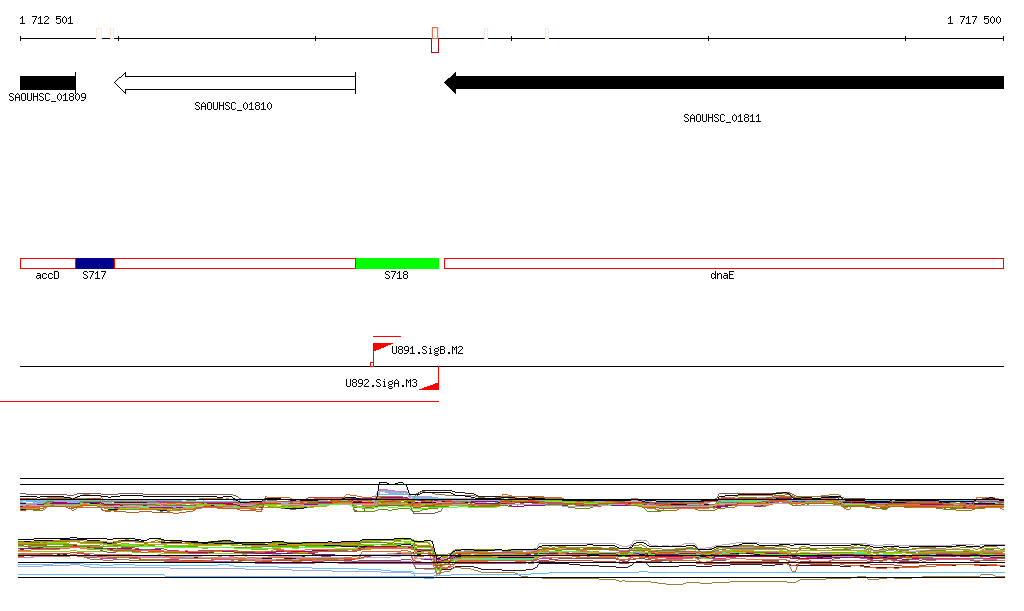1024x611 pixels.
Task: Click the SAOUHSC_01811 label
Action: click(x=722, y=118)
